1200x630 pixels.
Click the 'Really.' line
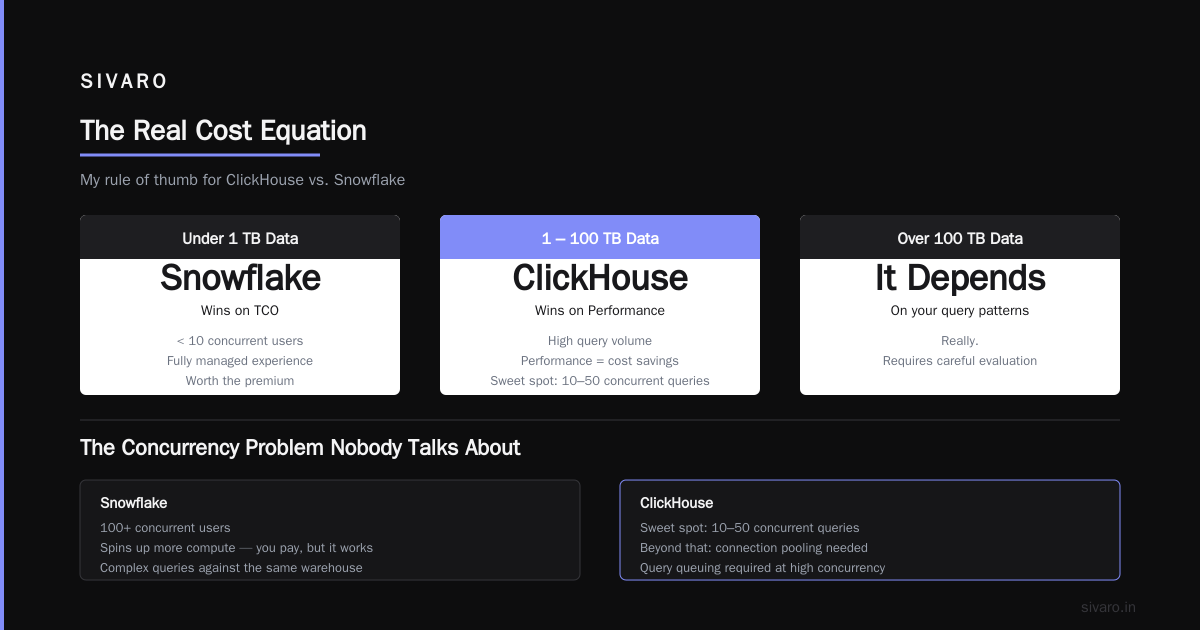[960, 341]
